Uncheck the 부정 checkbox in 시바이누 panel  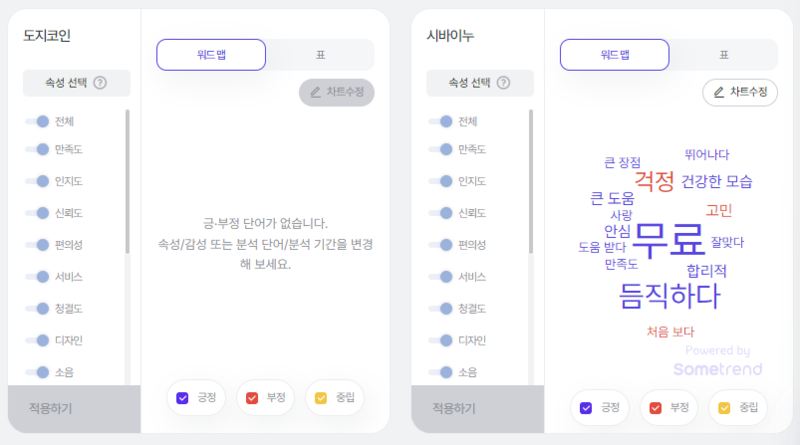655,408
